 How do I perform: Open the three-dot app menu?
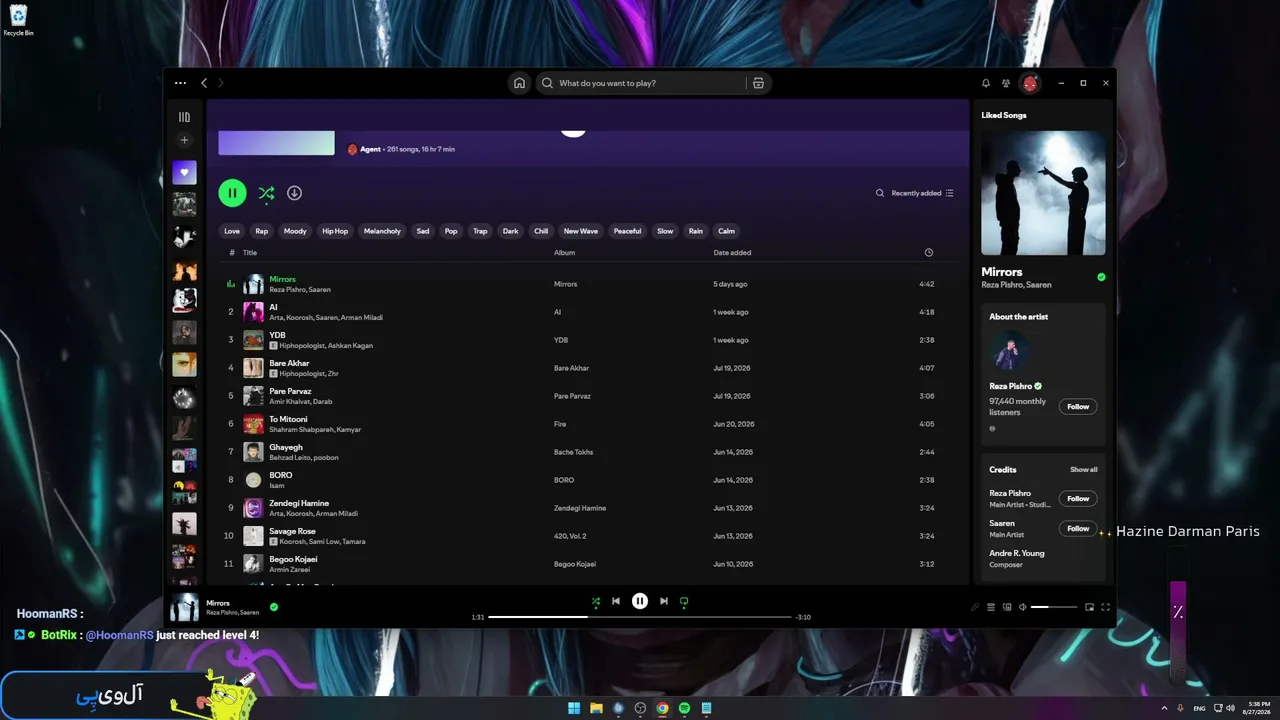180,83
